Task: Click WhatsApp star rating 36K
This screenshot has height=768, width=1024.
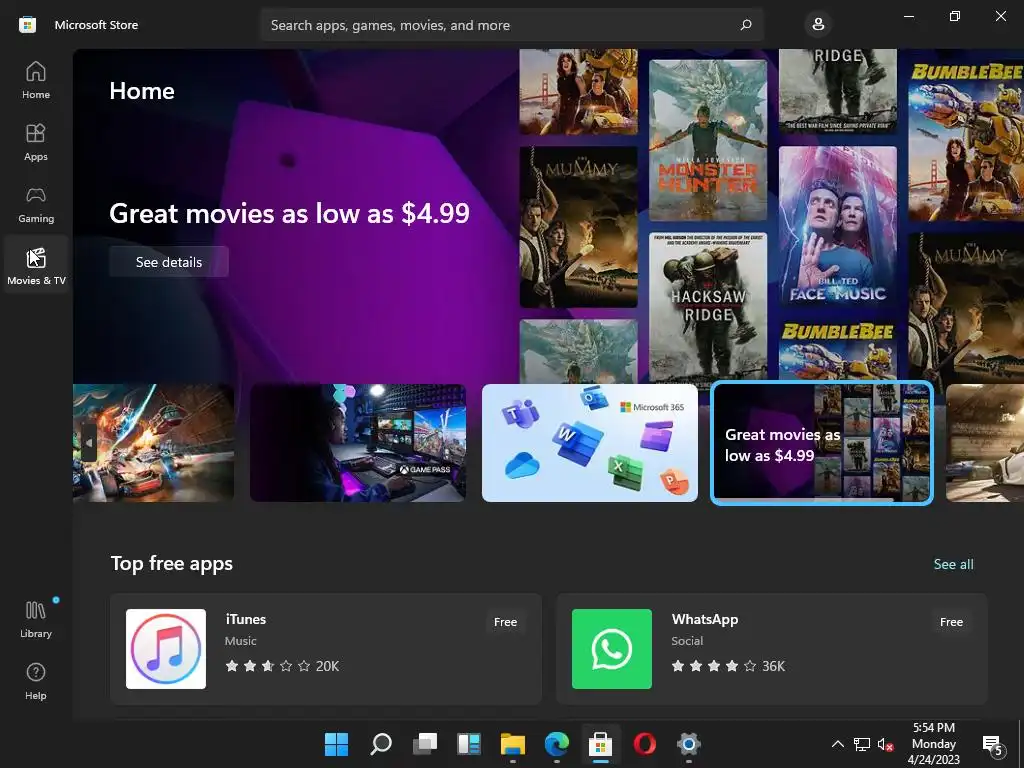Action: [728, 666]
